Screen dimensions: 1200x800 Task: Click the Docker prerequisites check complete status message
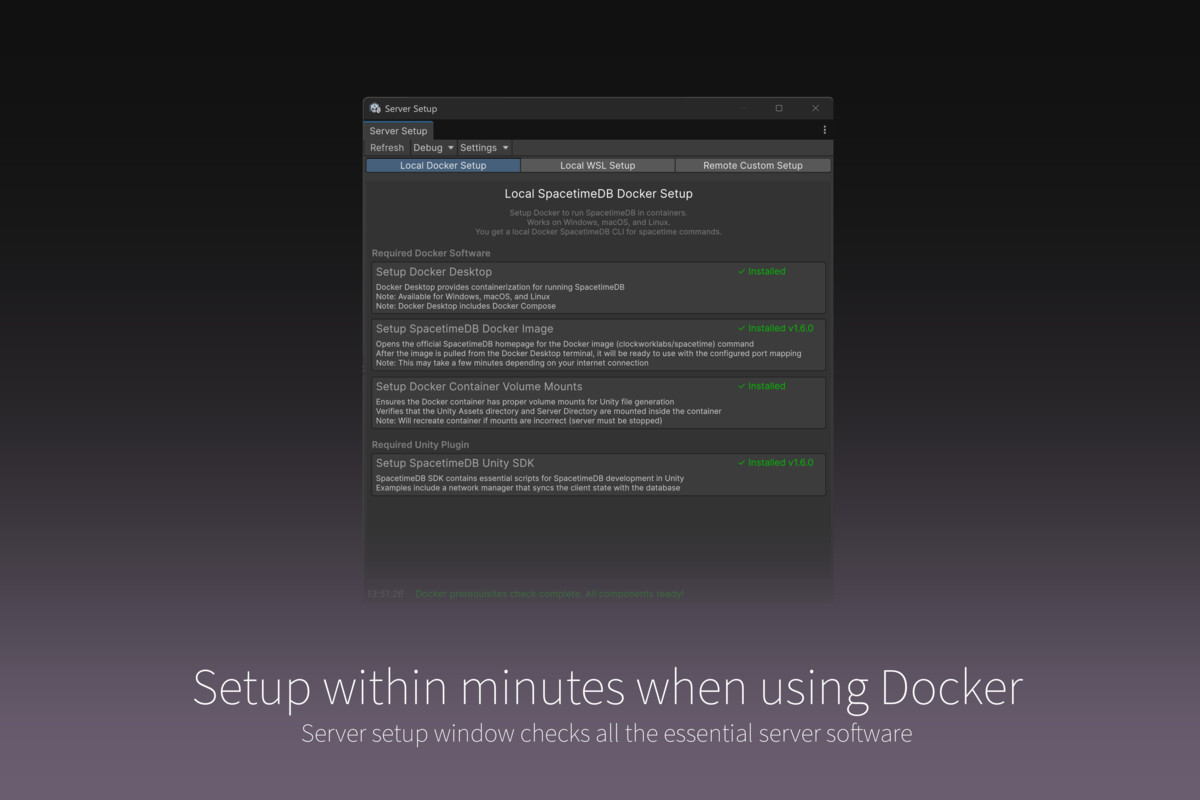549,594
